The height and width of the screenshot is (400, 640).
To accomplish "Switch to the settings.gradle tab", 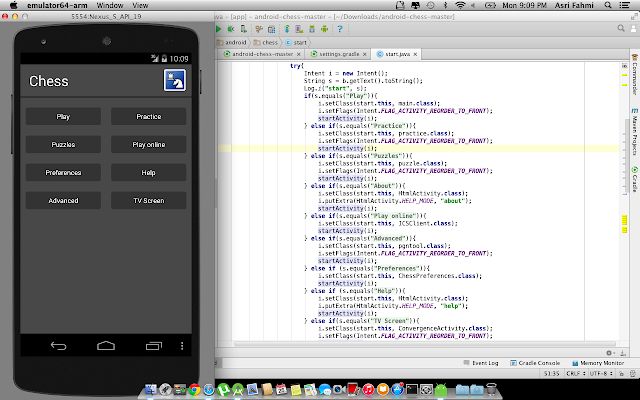I will [x=339, y=54].
